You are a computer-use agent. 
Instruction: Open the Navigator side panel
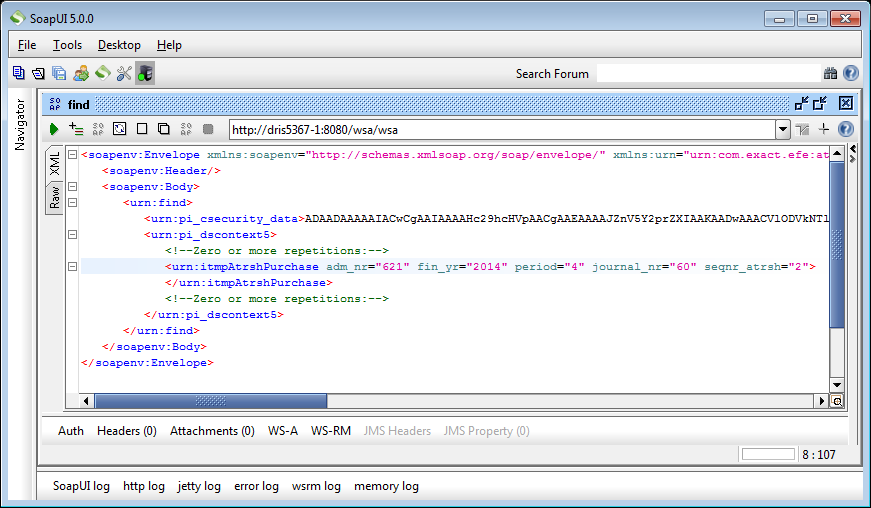click(20, 125)
